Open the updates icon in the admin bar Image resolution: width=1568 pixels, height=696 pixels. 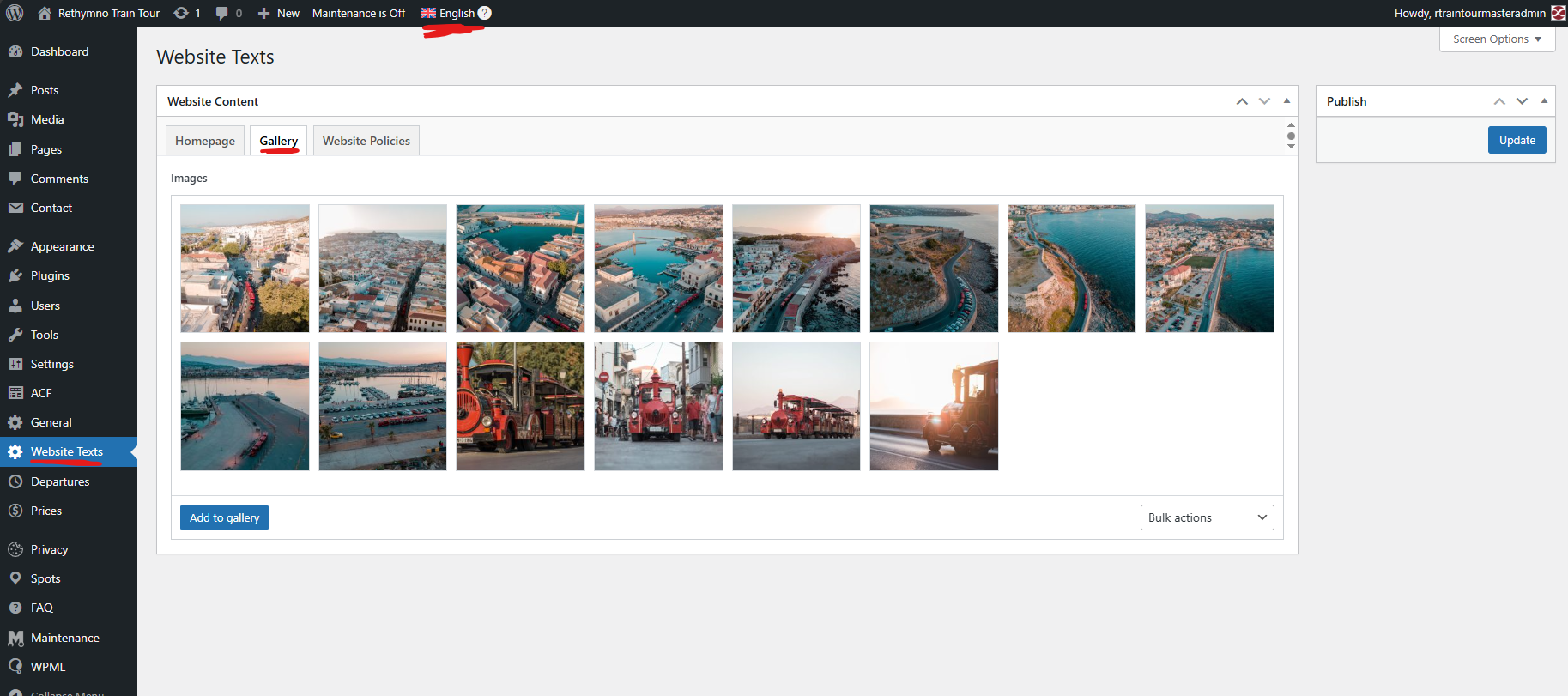click(x=181, y=13)
